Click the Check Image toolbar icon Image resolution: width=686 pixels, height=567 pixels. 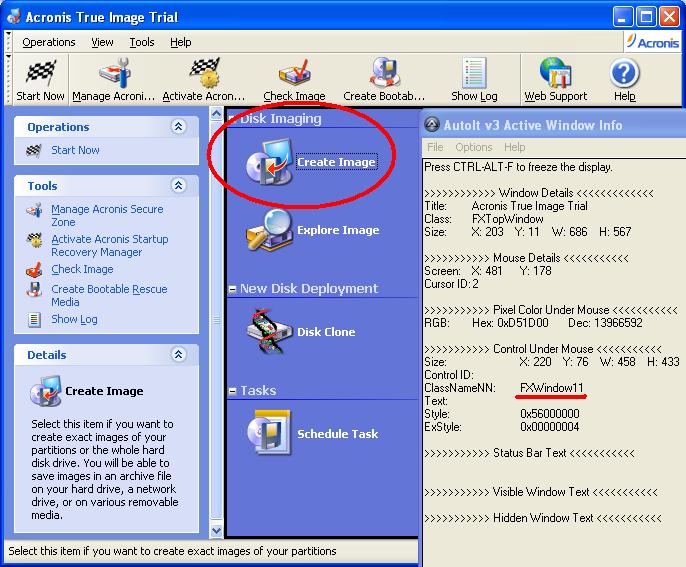coord(294,73)
